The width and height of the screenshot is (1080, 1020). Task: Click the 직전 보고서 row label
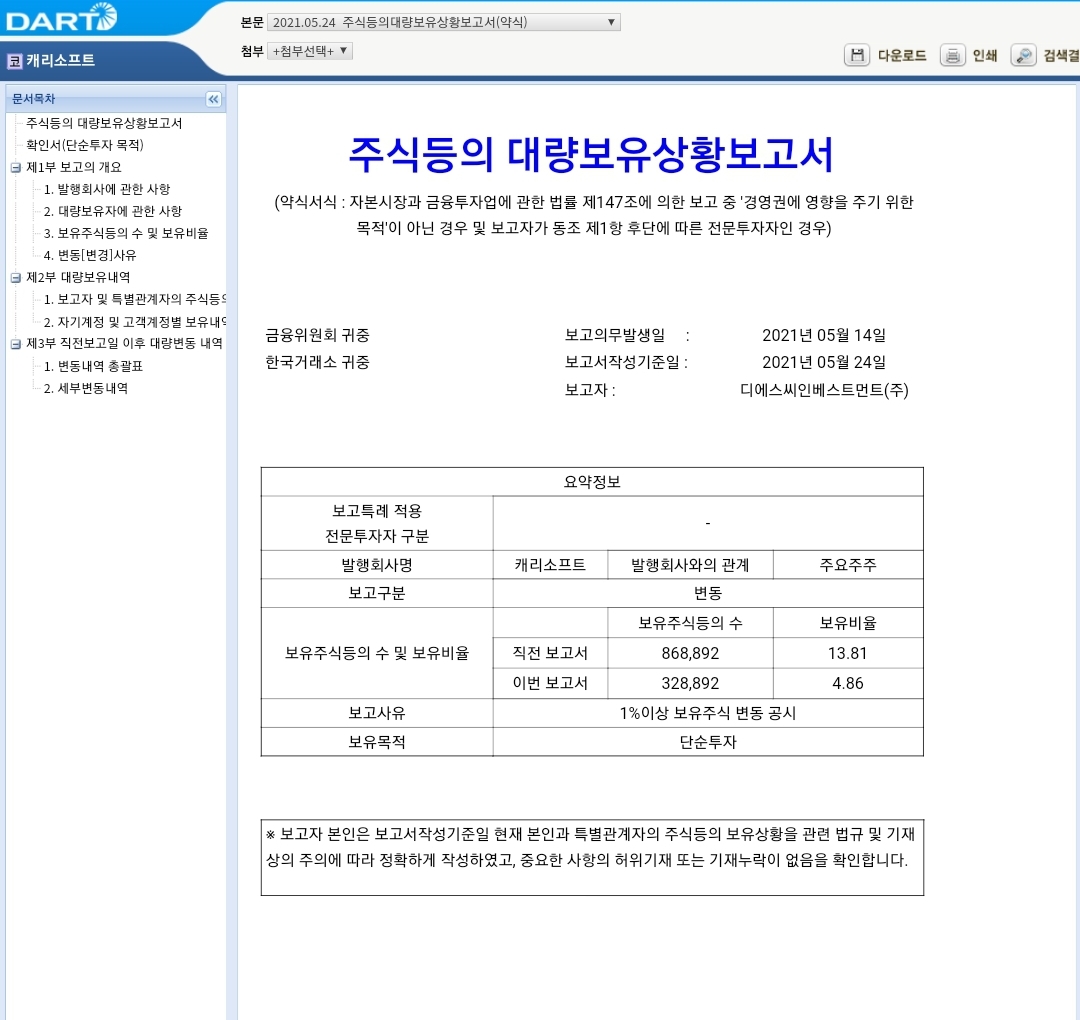[x=550, y=653]
